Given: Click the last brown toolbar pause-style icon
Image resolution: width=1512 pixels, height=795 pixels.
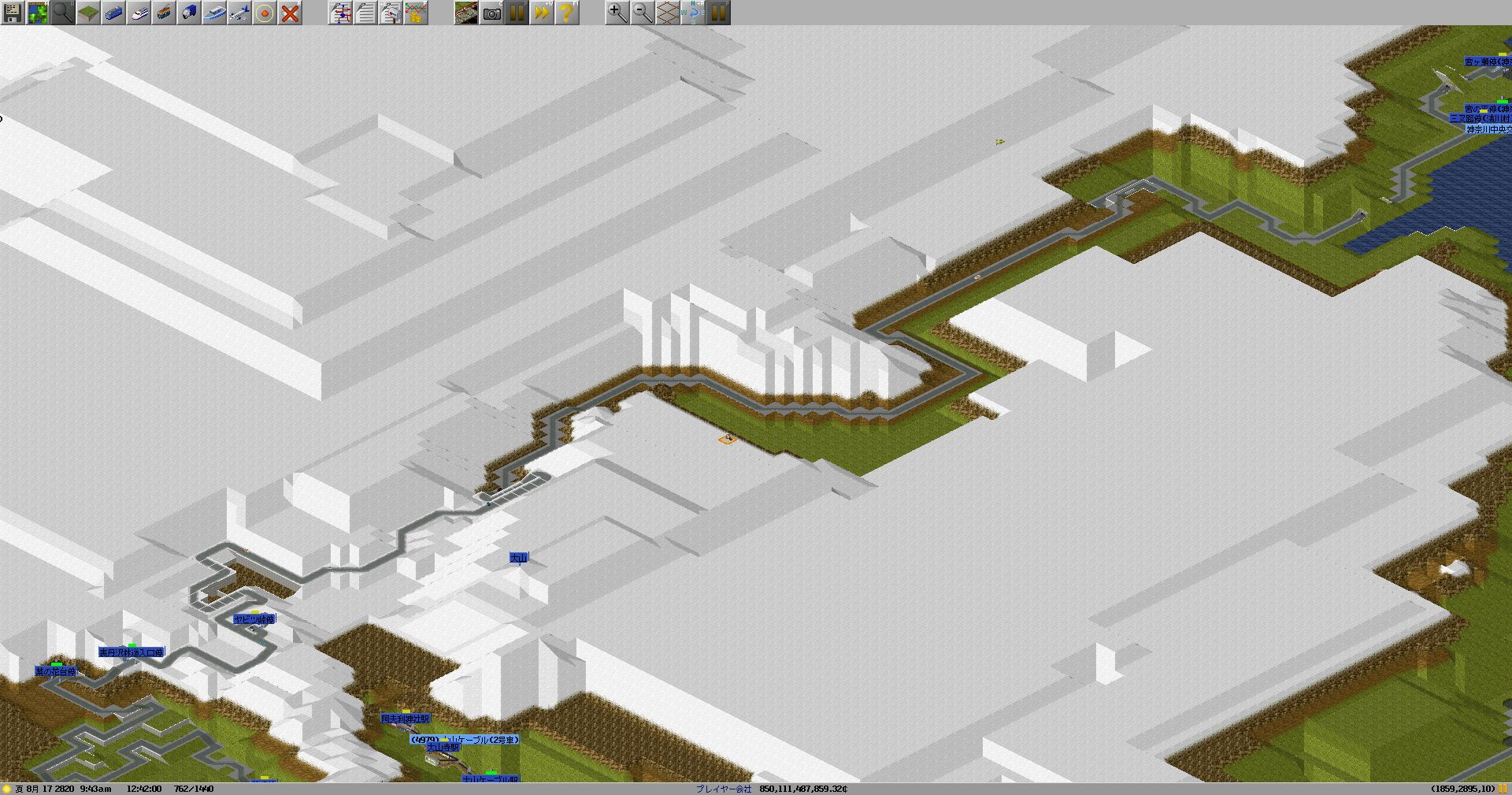Looking at the screenshot, I should pos(718,13).
